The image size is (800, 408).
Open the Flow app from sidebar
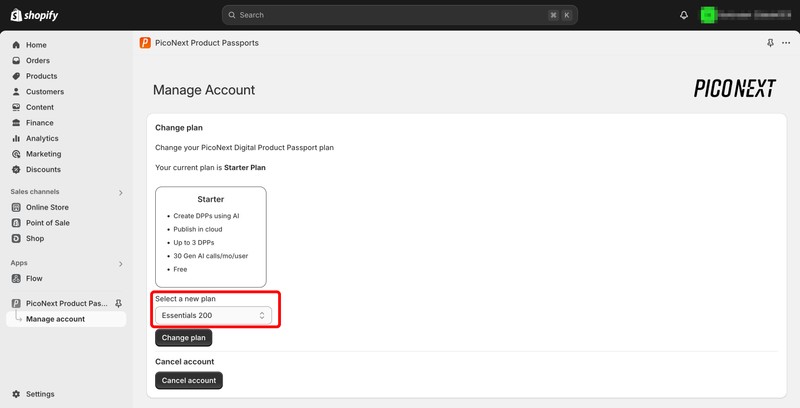tap(34, 278)
